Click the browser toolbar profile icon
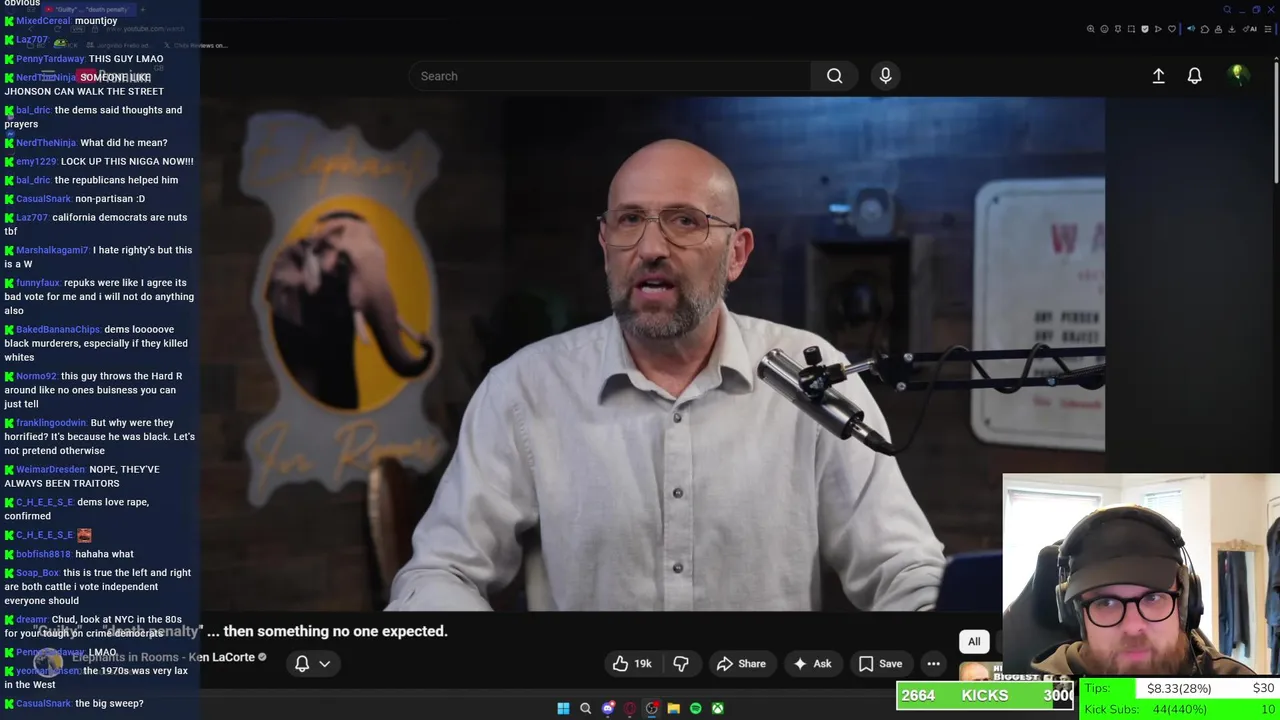Image resolution: width=1280 pixels, height=720 pixels. (1218, 29)
